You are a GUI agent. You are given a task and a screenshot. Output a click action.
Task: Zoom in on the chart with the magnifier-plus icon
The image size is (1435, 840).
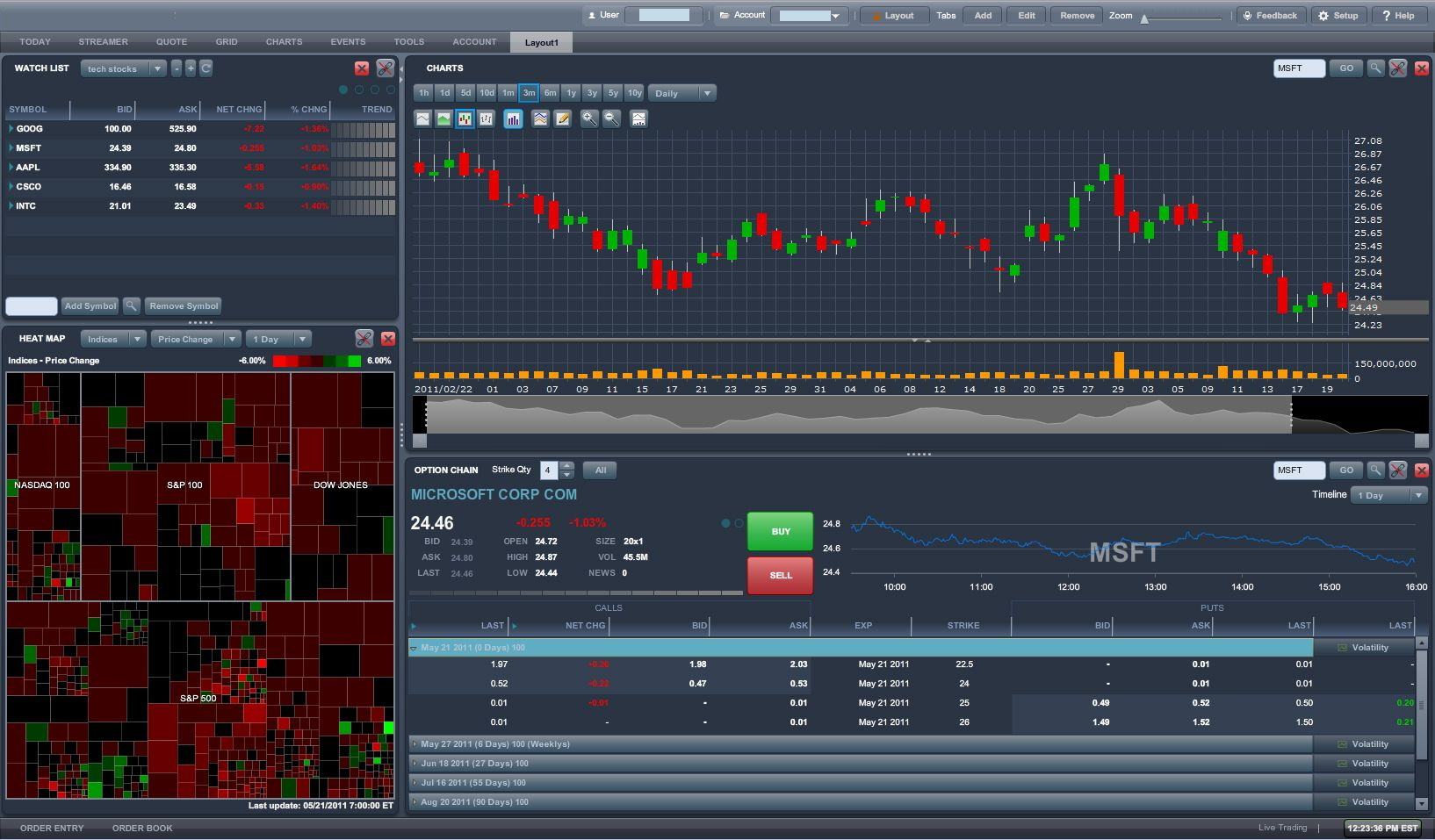point(589,118)
